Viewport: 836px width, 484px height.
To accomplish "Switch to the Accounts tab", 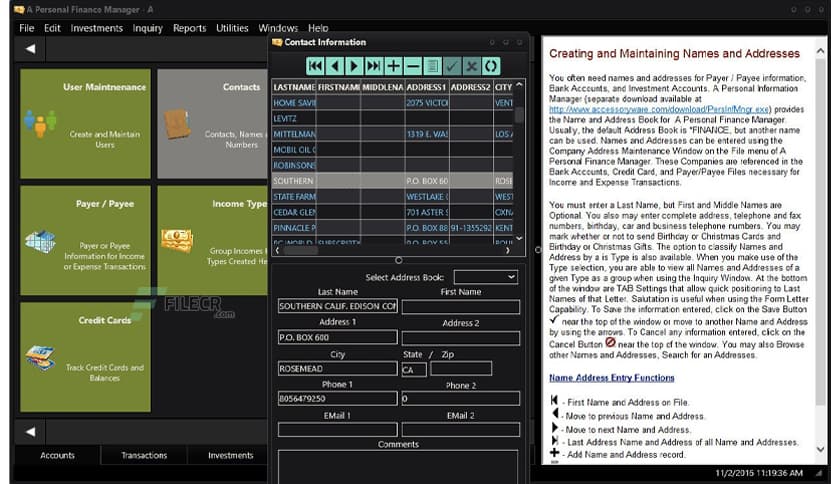I will [58, 455].
